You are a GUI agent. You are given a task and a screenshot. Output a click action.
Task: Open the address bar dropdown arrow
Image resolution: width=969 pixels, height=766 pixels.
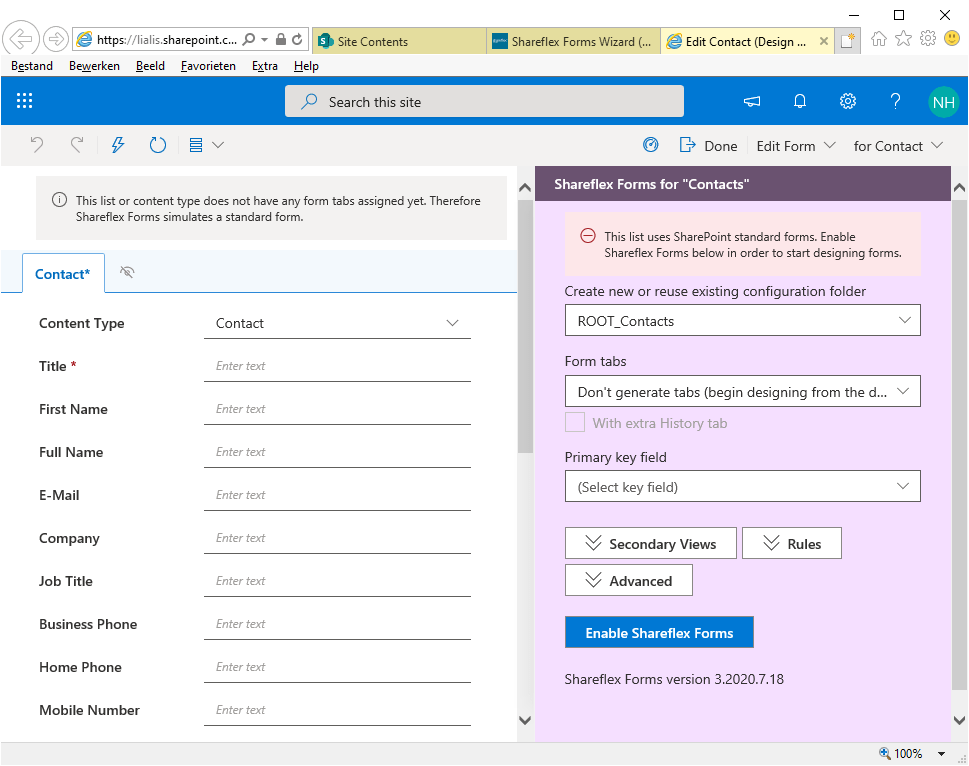click(x=264, y=40)
